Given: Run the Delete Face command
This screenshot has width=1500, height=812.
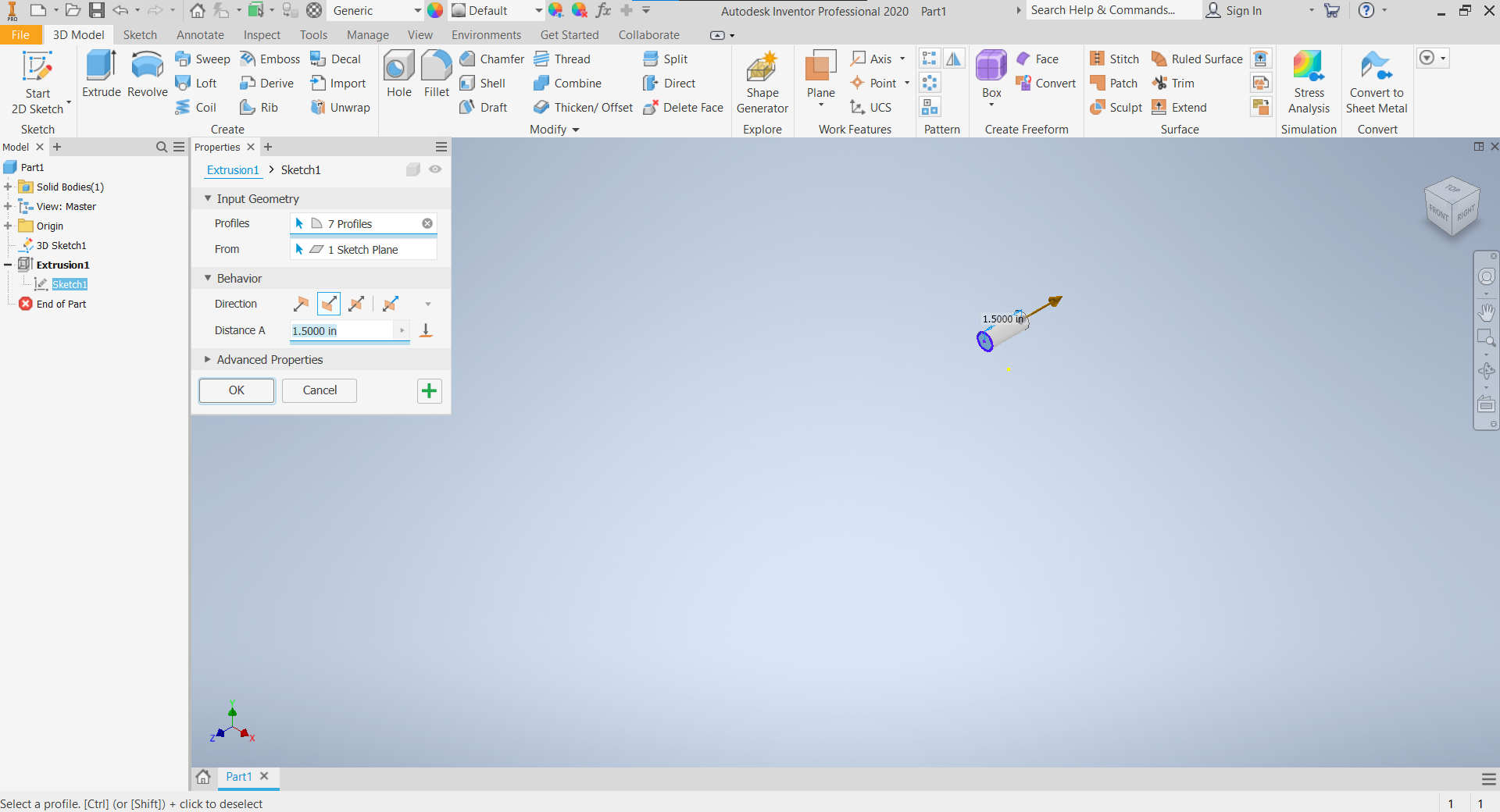Looking at the screenshot, I should [x=683, y=108].
